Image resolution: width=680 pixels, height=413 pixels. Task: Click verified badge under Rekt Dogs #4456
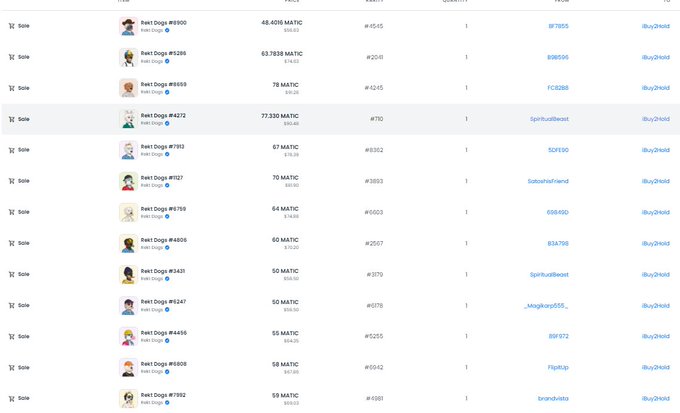[x=167, y=341]
